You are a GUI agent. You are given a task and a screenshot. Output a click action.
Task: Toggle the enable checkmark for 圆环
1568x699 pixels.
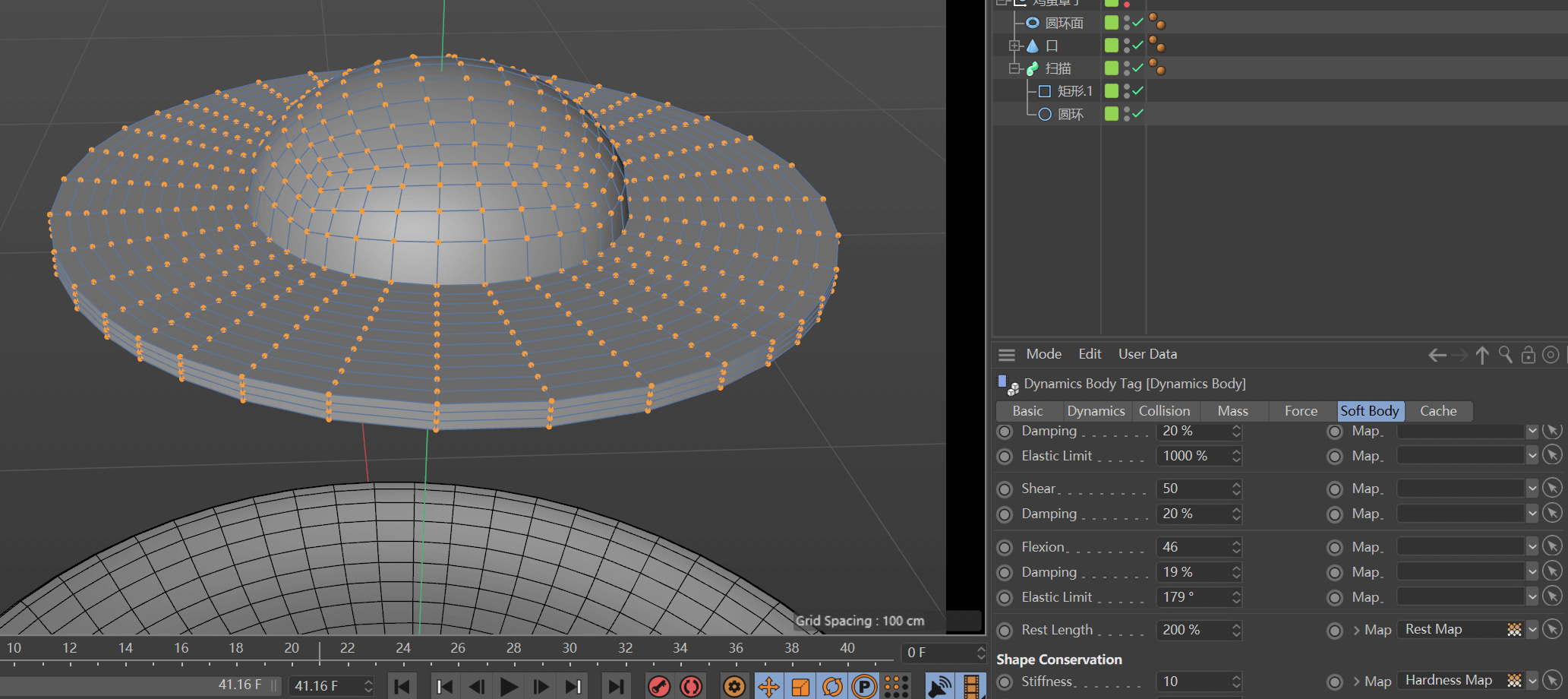click(x=1137, y=113)
